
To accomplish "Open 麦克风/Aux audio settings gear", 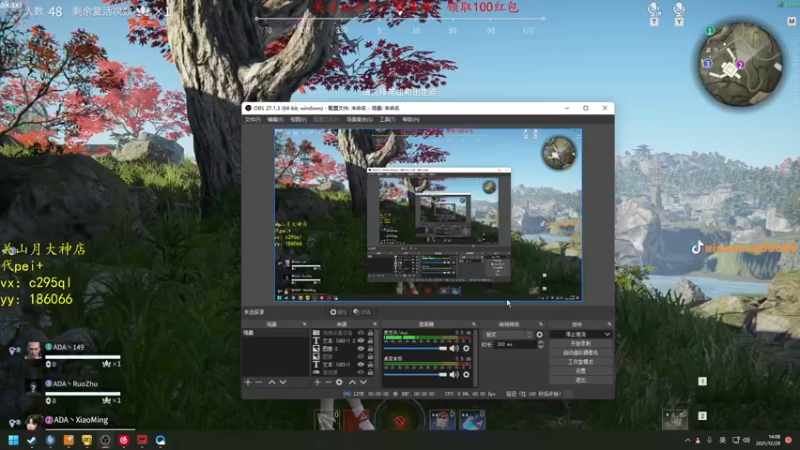I will [x=466, y=348].
